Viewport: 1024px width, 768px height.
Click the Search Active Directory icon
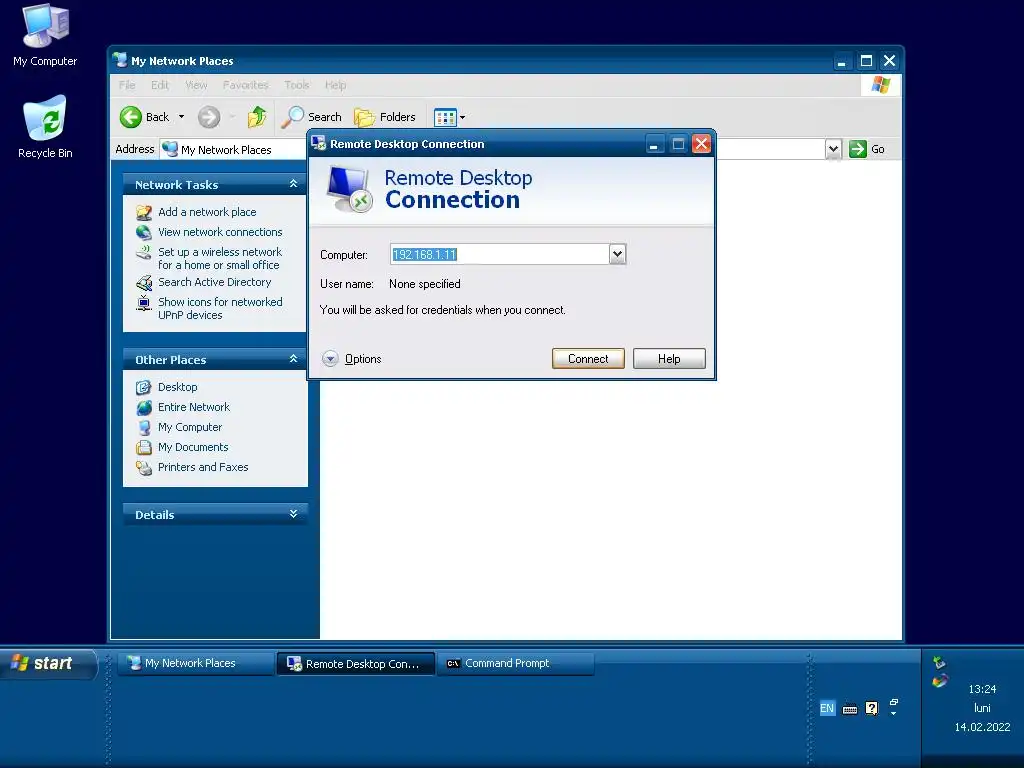coord(144,283)
